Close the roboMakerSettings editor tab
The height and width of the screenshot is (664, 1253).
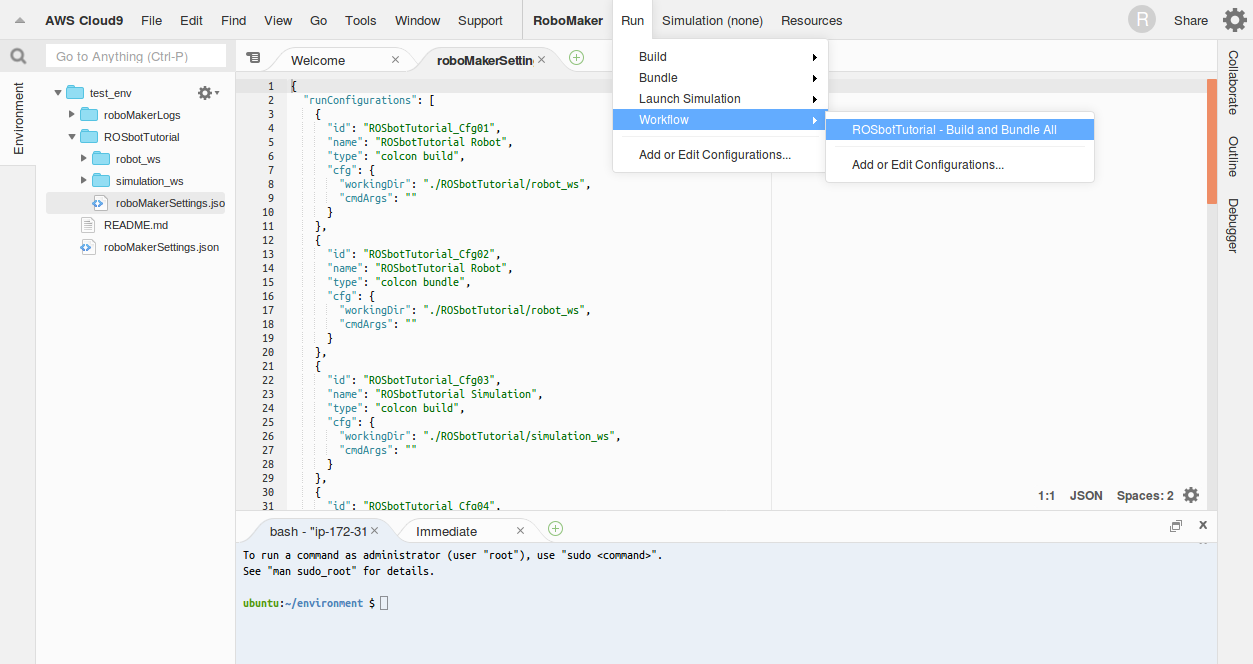pyautogui.click(x=542, y=60)
